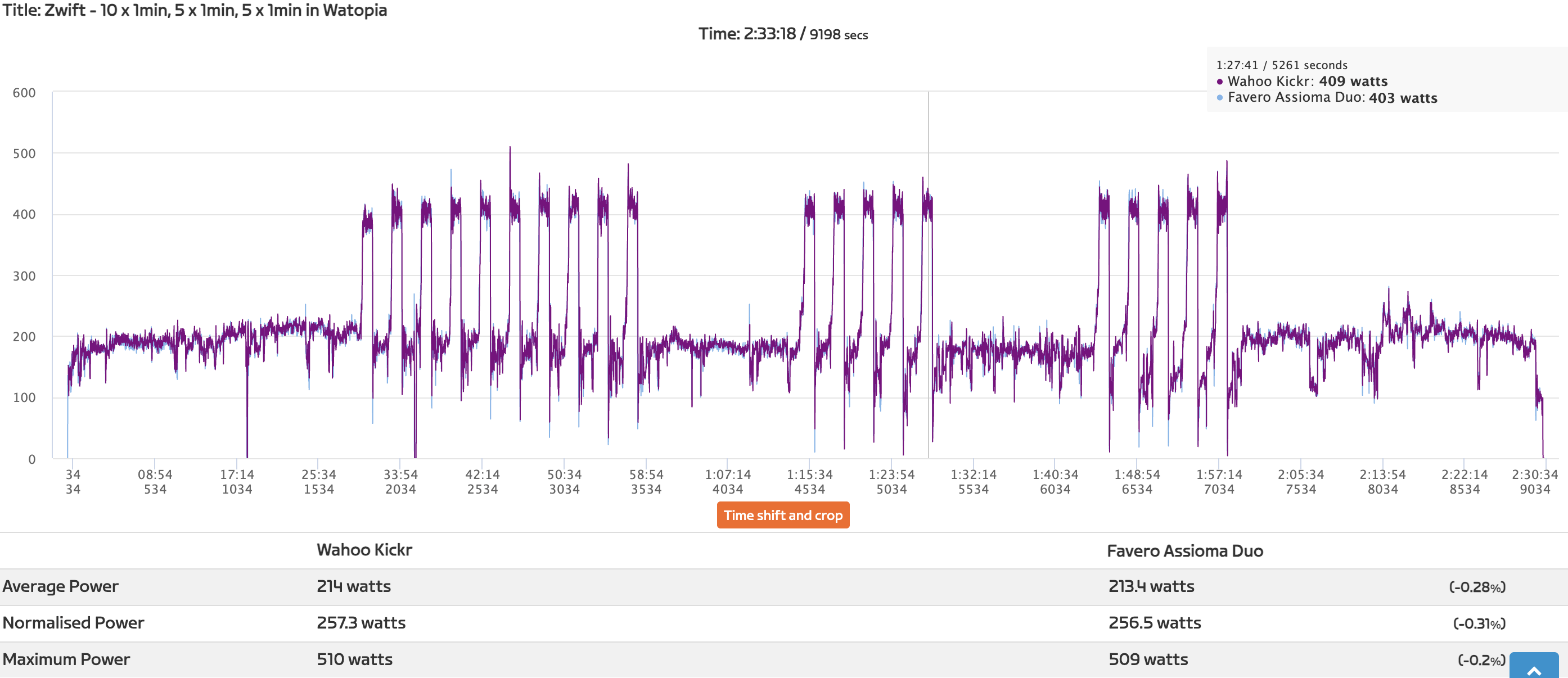Viewport: 1568px width, 678px height.
Task: Click the Time 2:33:18 duration heading
Action: 783,34
